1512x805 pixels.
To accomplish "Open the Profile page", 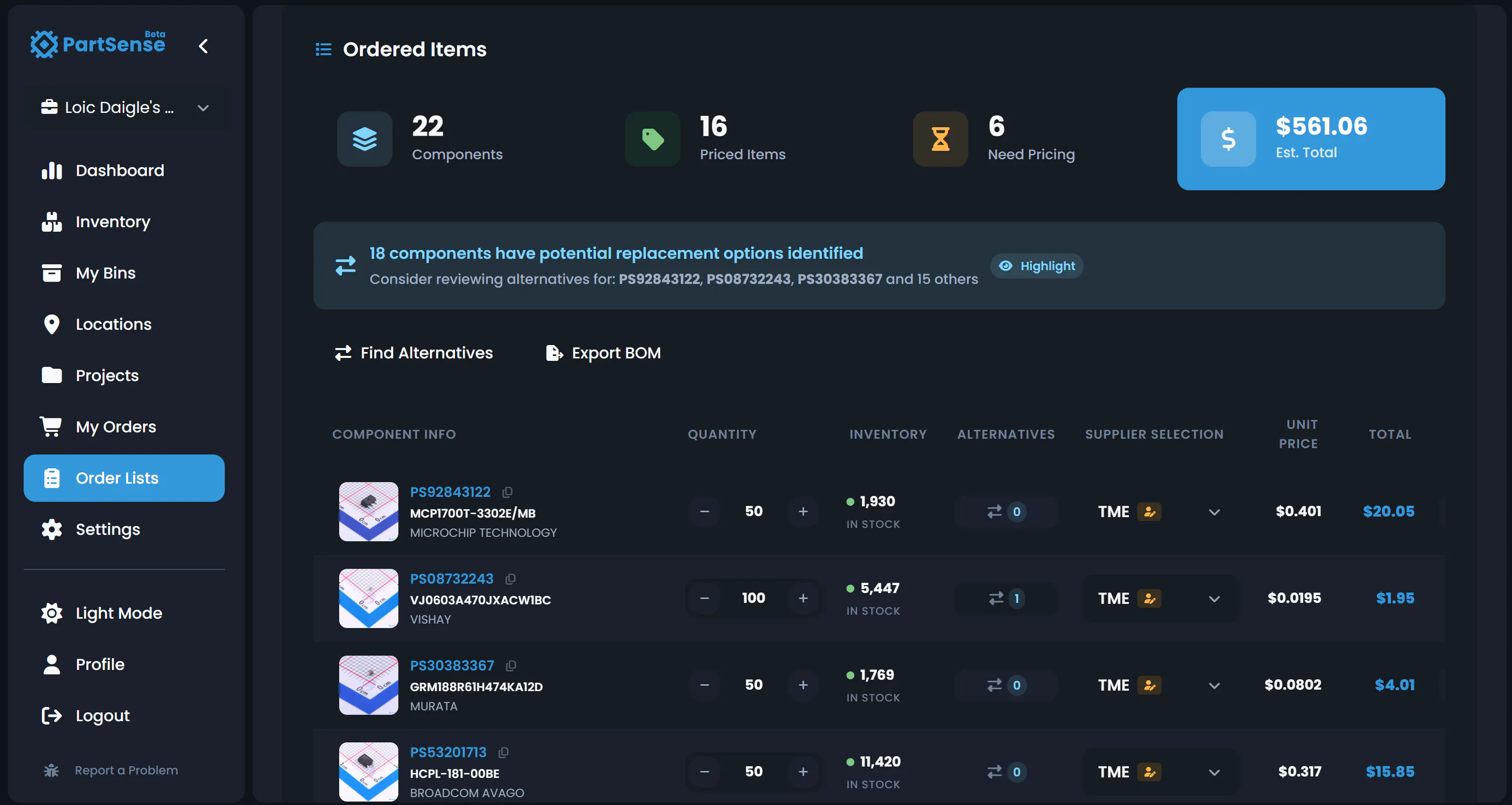I will click(x=124, y=664).
